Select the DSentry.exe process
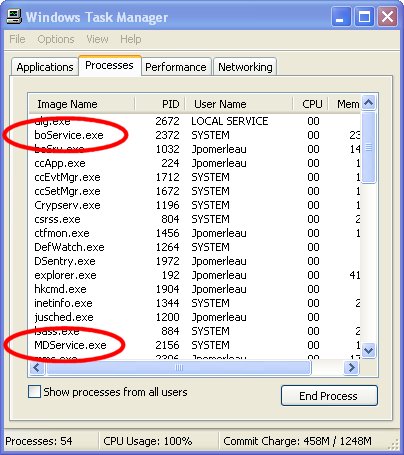Image resolution: width=404 pixels, height=455 pixels. (65, 261)
